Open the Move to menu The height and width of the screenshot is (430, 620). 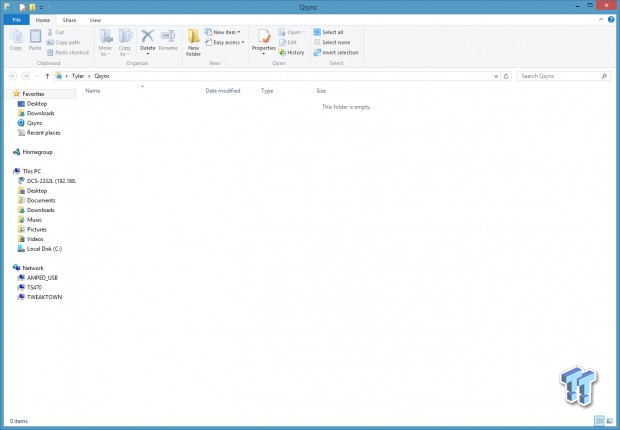(x=105, y=42)
